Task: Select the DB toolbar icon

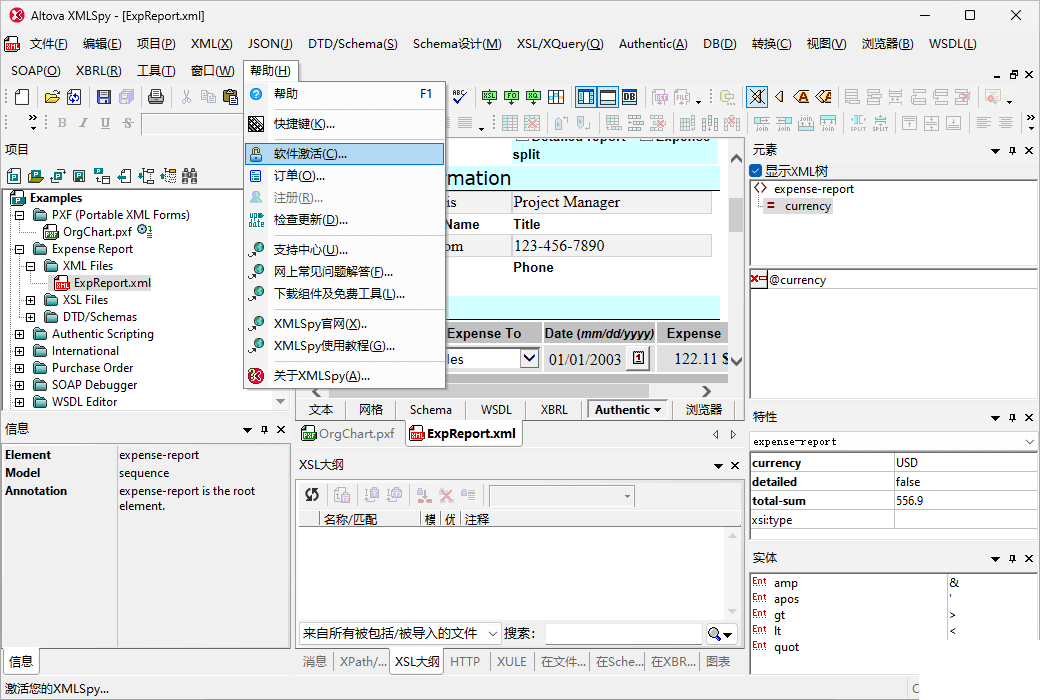Action: [x=630, y=98]
